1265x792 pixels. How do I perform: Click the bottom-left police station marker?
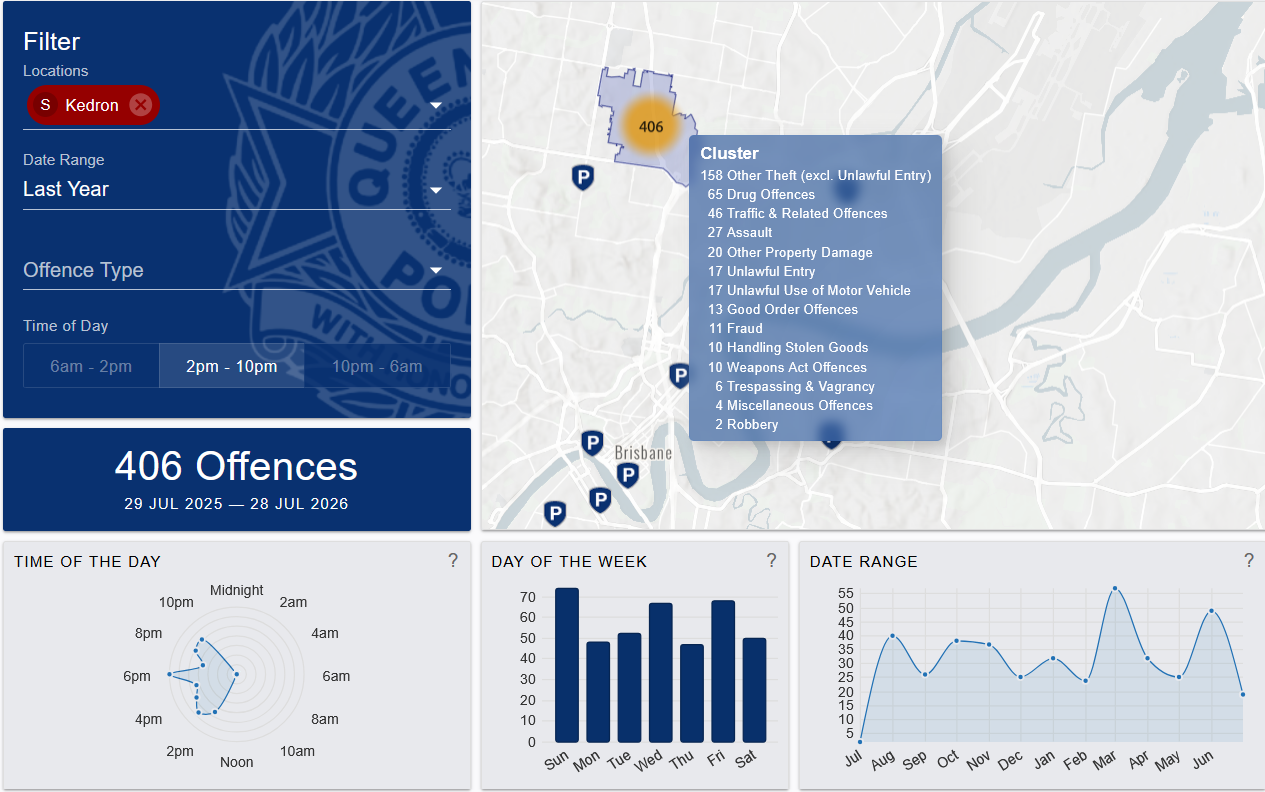(555, 514)
